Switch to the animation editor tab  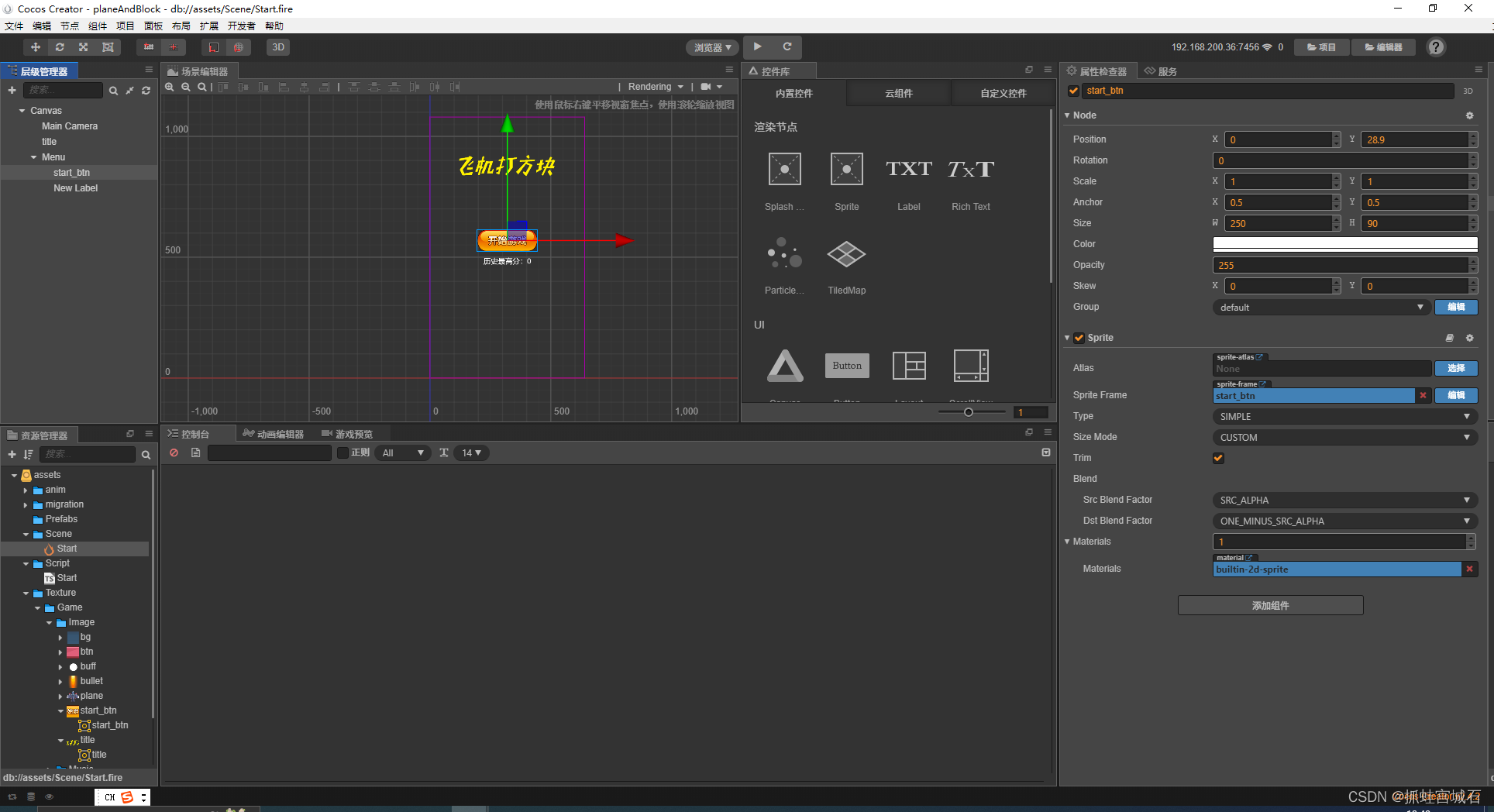pyautogui.click(x=274, y=434)
